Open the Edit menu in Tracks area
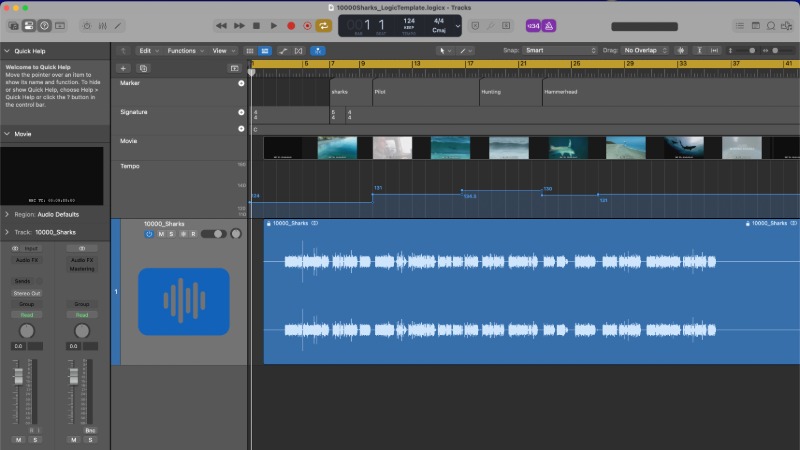The width and height of the screenshot is (800, 450). [148, 50]
